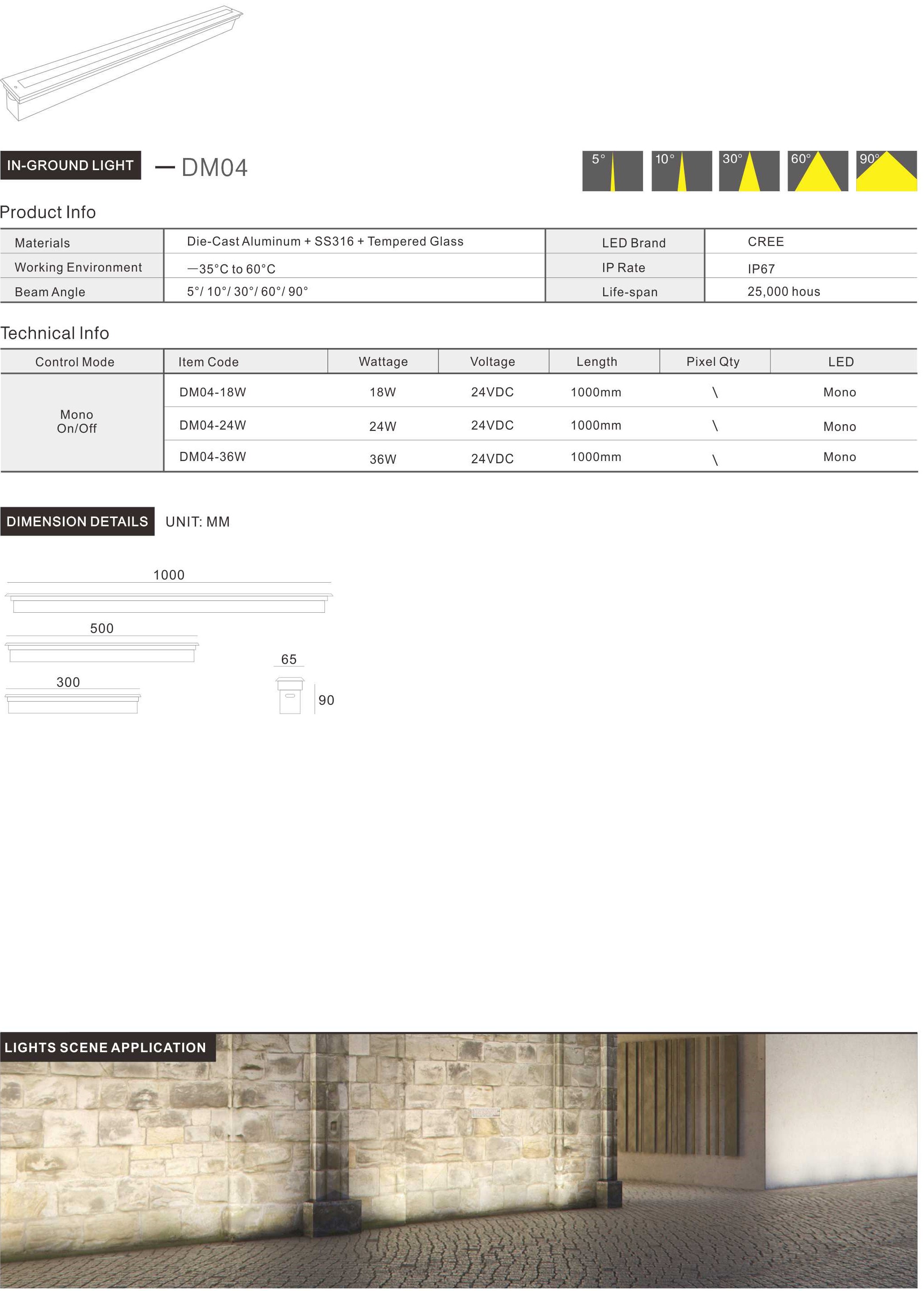The height and width of the screenshot is (1291, 924).
Task: Click the 500 length side-view drawing
Action: pyautogui.click(x=102, y=652)
